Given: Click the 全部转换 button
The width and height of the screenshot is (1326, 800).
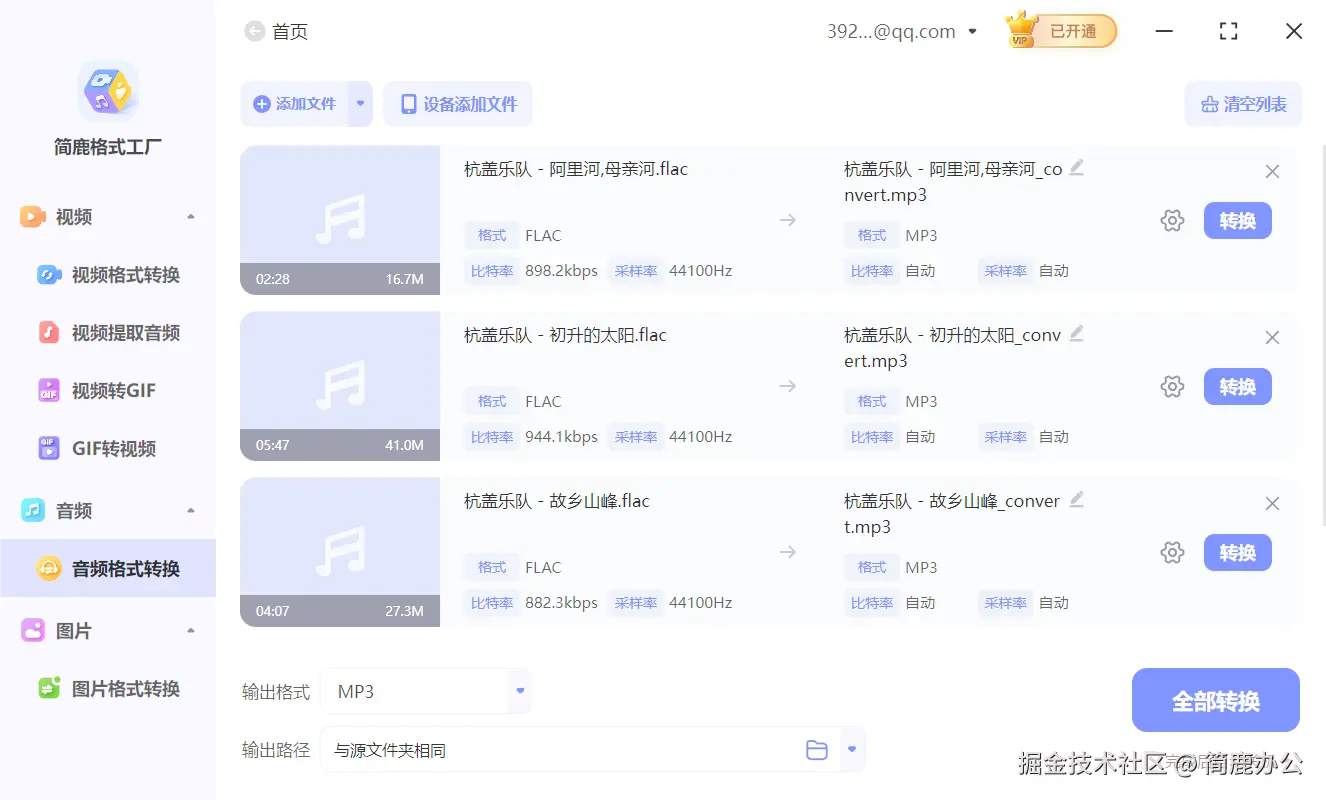Looking at the screenshot, I should coord(1215,700).
